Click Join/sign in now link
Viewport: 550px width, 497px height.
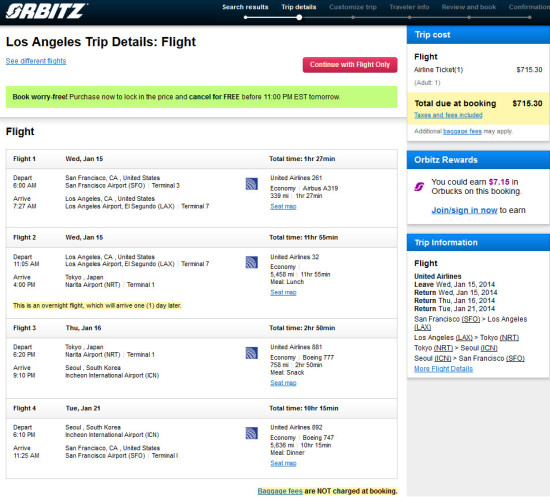pos(464,210)
